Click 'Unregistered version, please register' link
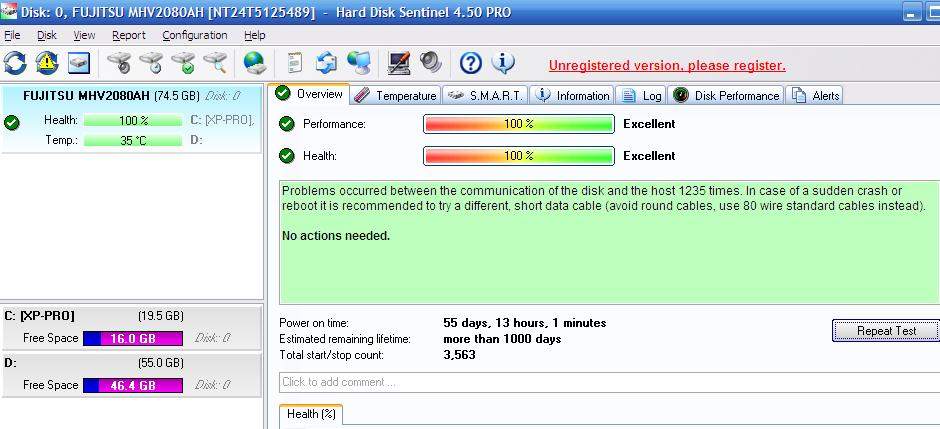The image size is (940, 429). 667,66
